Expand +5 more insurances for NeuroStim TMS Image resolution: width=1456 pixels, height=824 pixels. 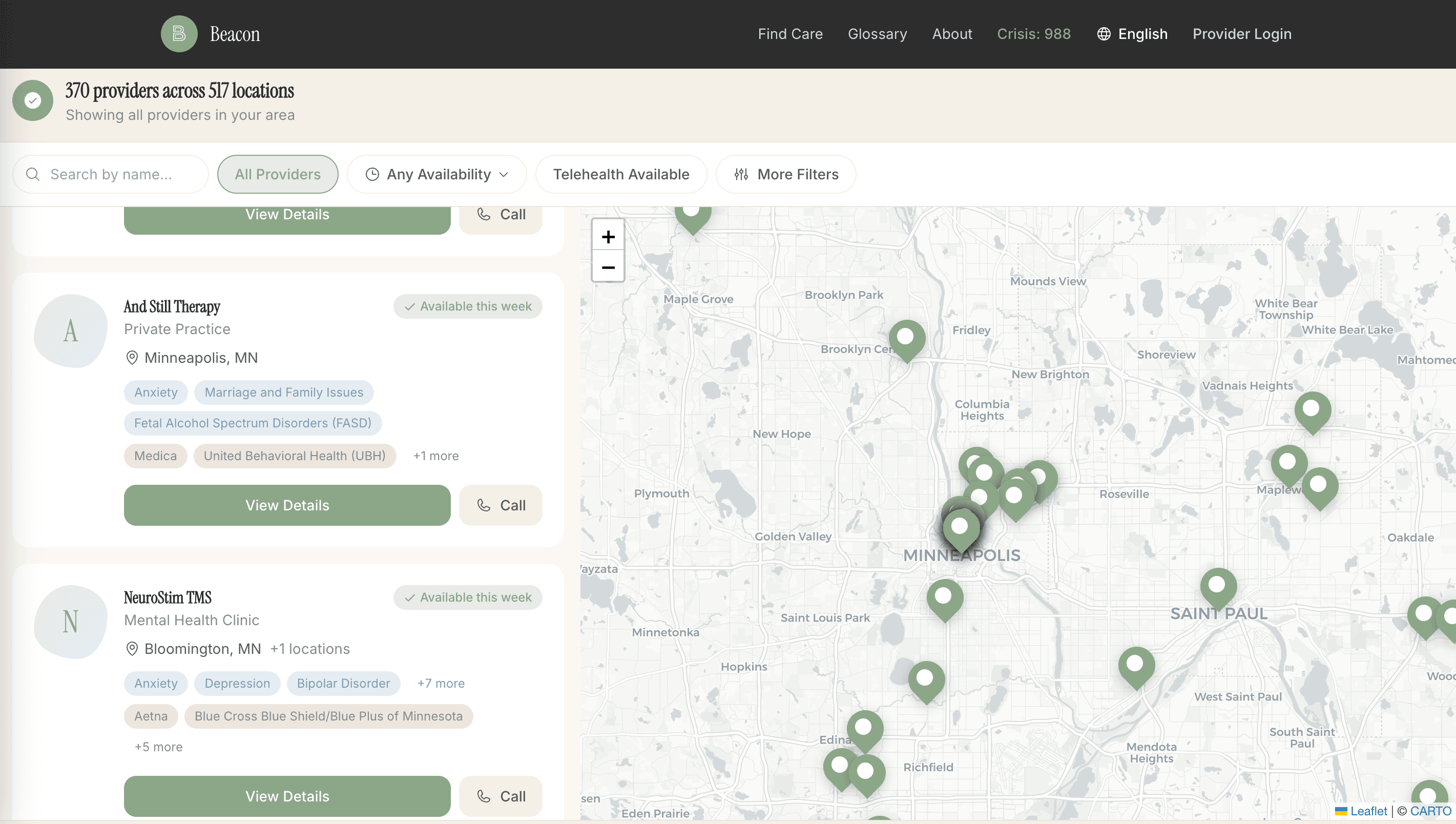[158, 747]
